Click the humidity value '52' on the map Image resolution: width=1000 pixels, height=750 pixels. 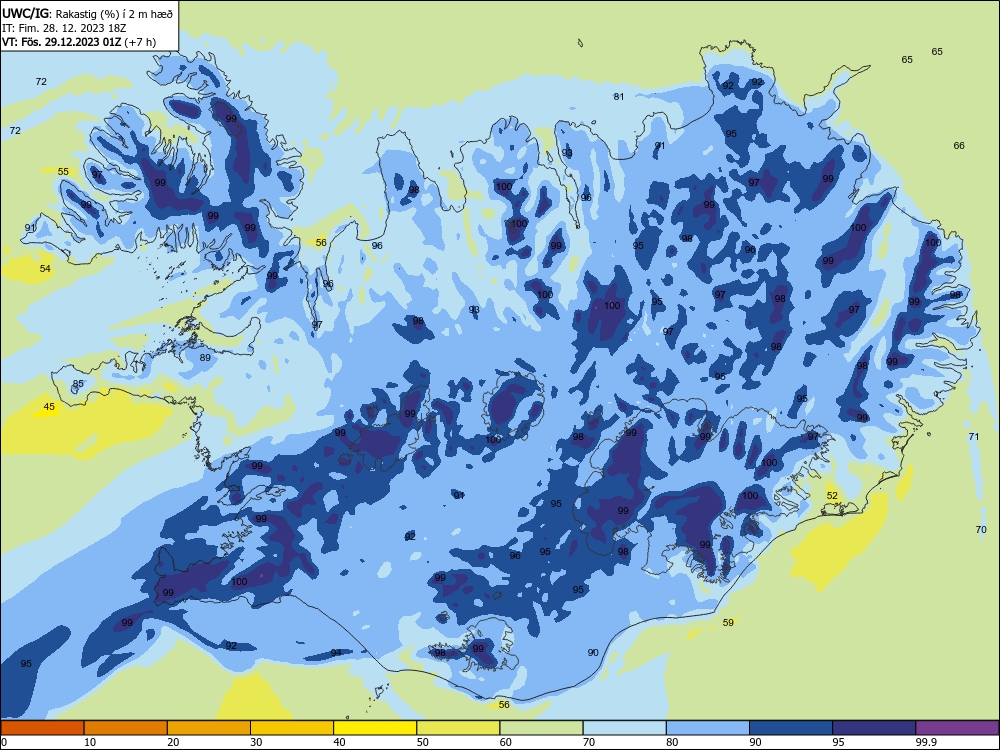tap(832, 496)
